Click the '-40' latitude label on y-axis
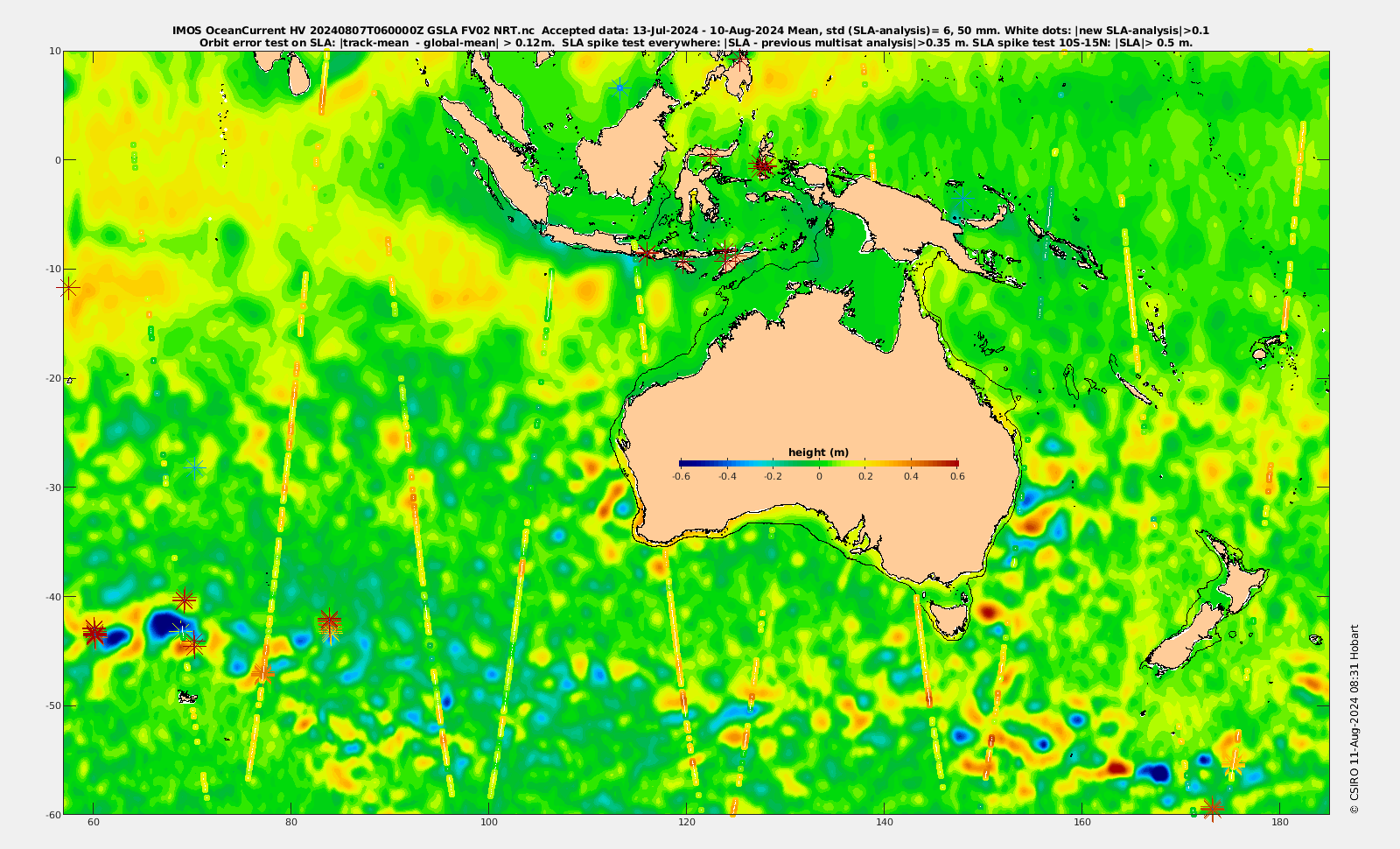1400x849 pixels. pos(52,596)
